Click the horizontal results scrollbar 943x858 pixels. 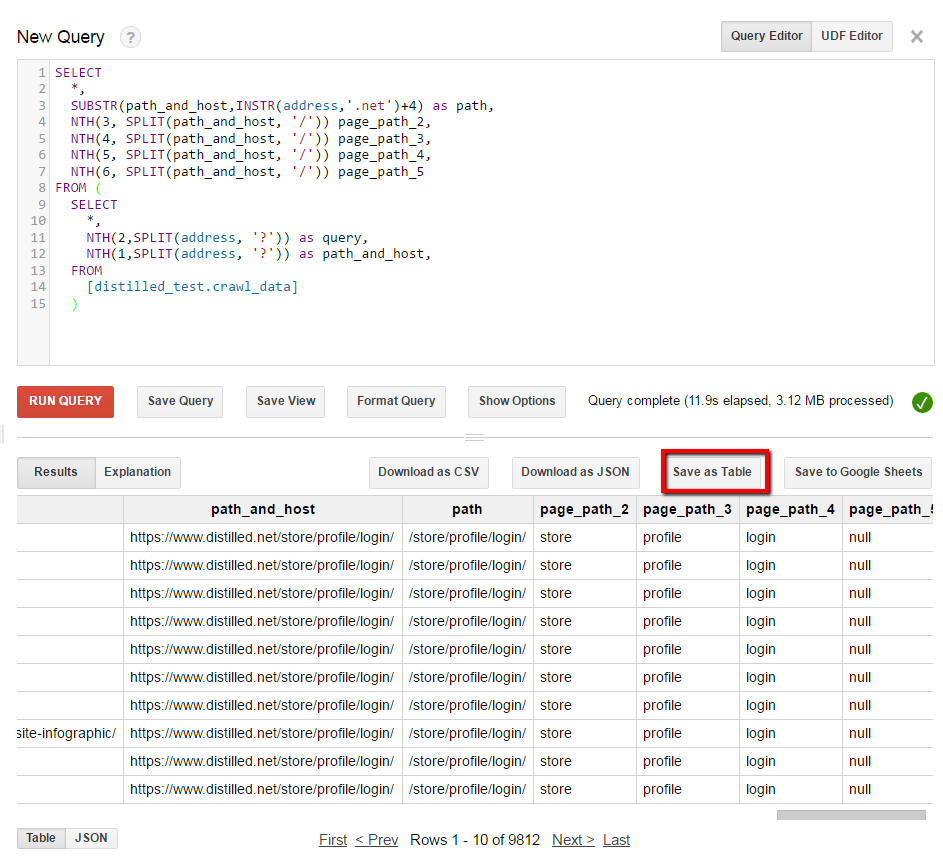(x=850, y=815)
